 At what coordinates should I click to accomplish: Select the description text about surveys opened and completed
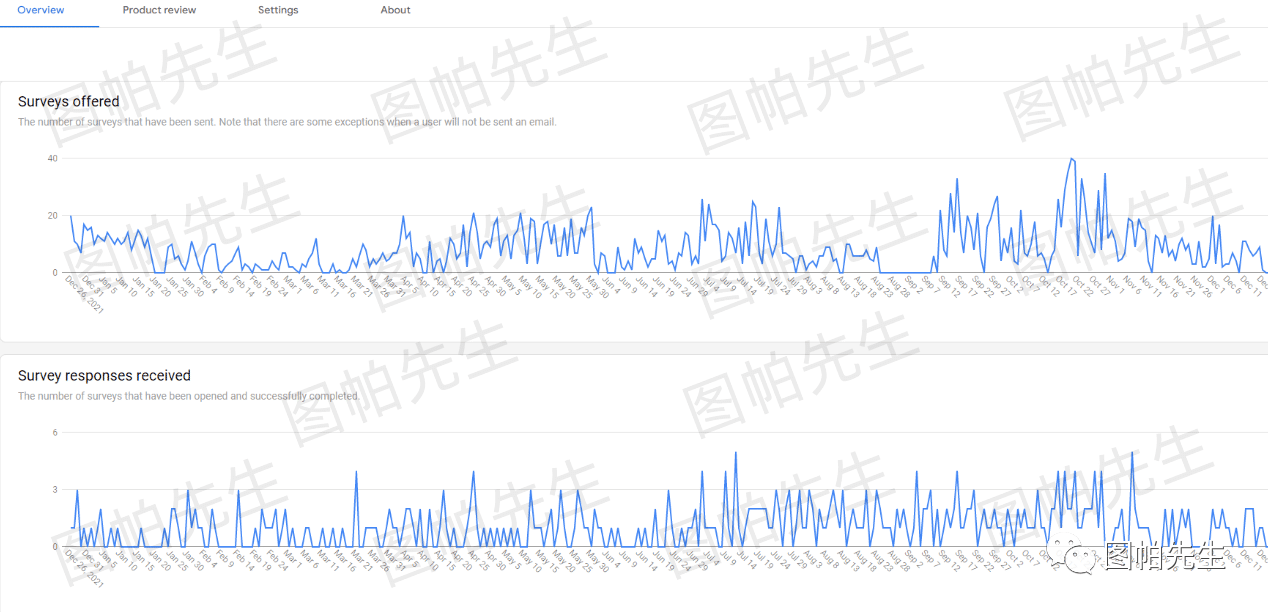[188, 396]
